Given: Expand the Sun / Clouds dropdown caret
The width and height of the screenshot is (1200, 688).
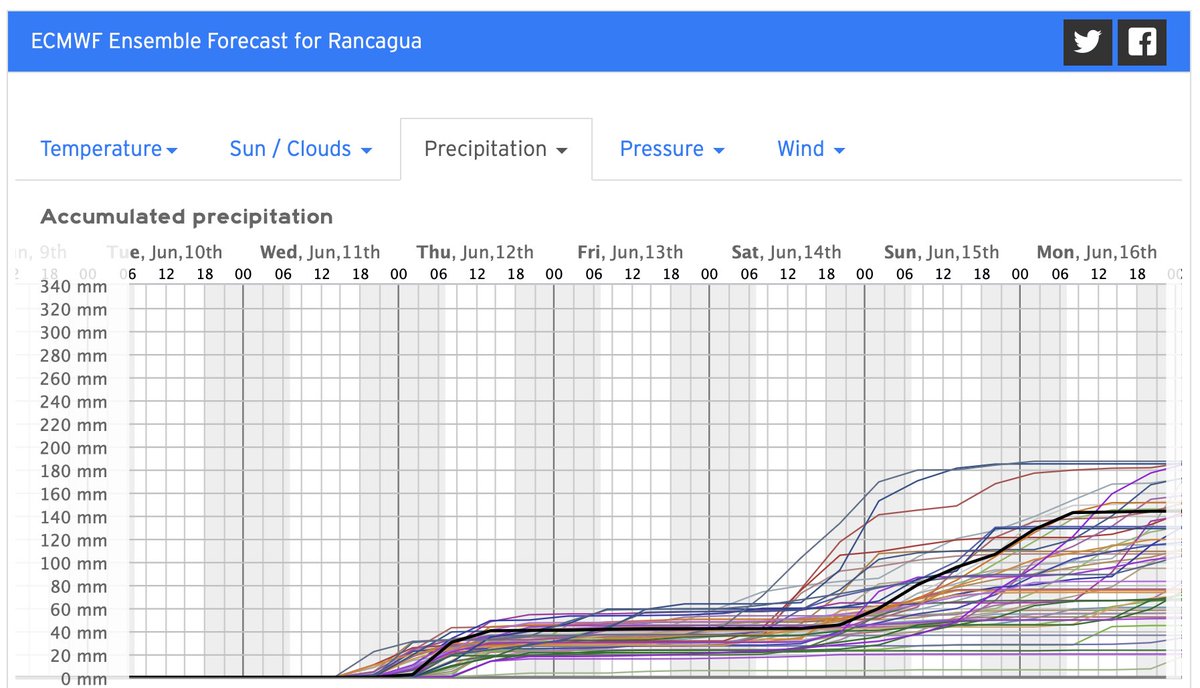Looking at the screenshot, I should tap(366, 151).
